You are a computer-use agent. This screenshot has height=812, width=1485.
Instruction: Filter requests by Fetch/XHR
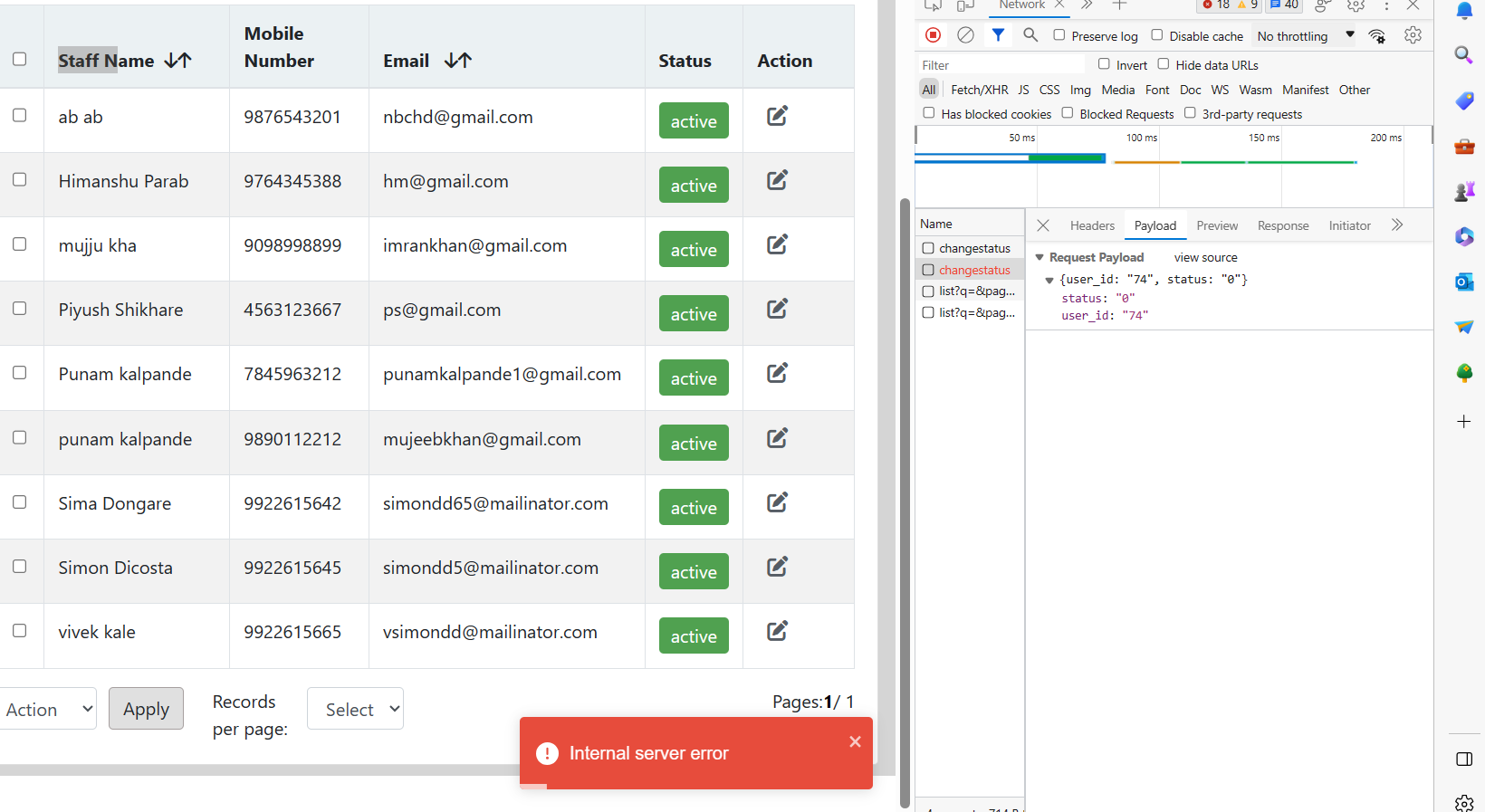tap(979, 90)
